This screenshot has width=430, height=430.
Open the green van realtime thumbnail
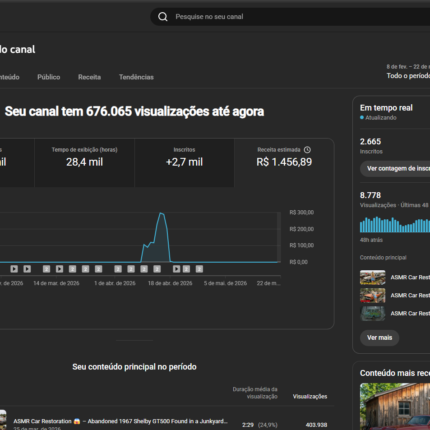(x=373, y=313)
